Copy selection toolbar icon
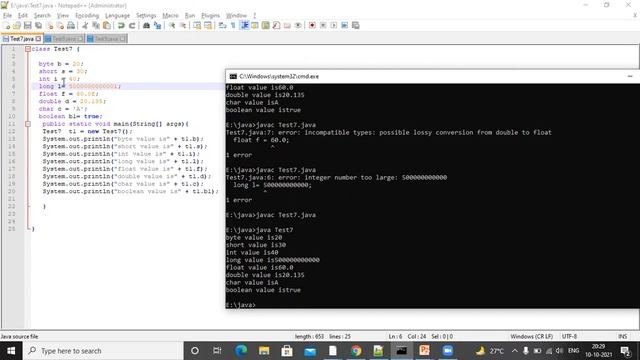The height and width of the screenshot is (360, 640). click(96, 25)
